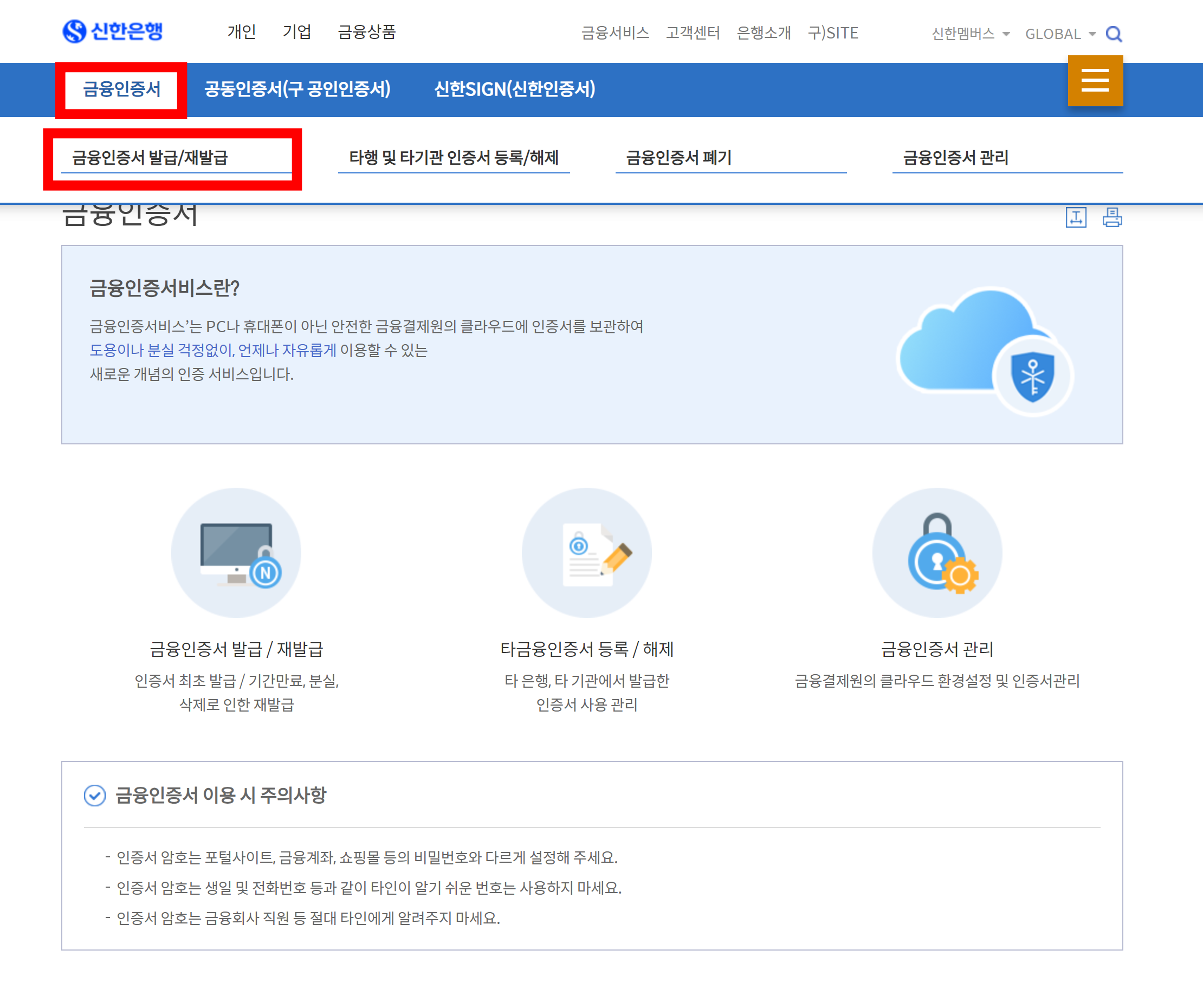
Task: Open the search magnifier icon
Action: (x=1113, y=34)
